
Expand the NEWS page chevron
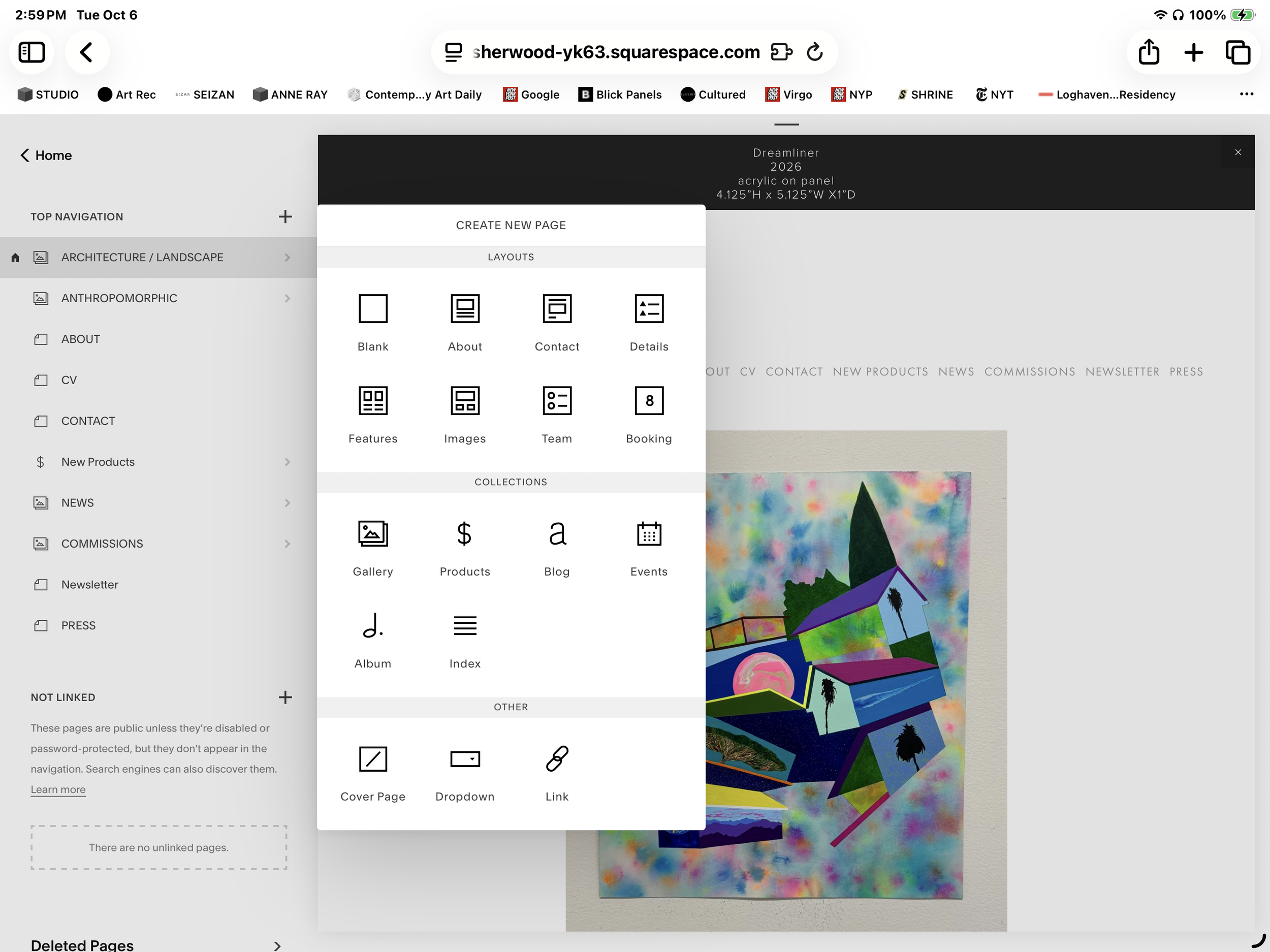[x=287, y=502]
